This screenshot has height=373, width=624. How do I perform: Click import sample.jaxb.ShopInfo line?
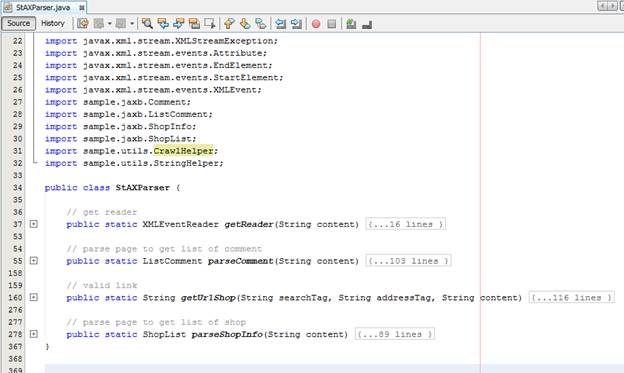click(121, 127)
